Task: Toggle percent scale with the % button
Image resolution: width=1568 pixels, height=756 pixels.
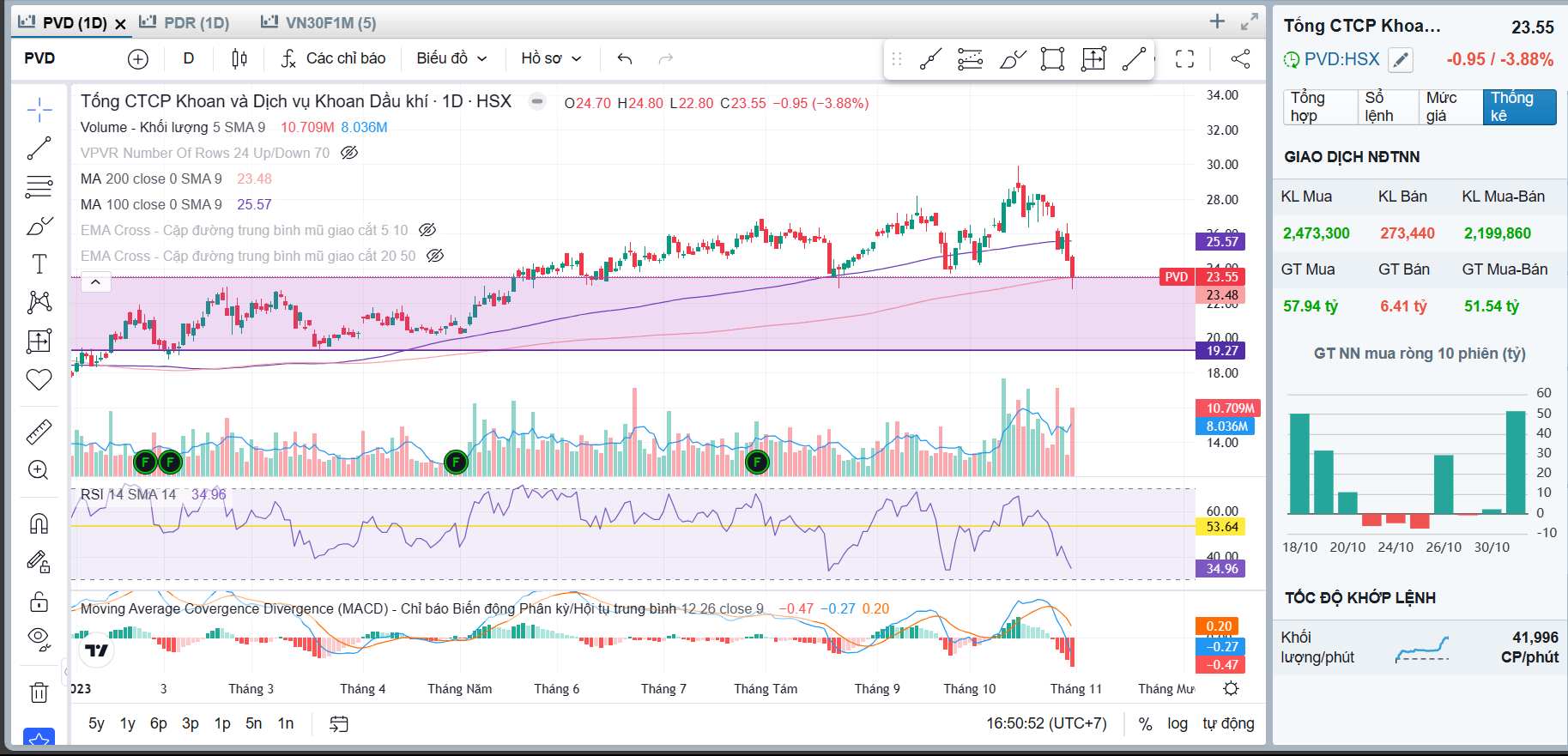Action: pyautogui.click(x=1145, y=724)
